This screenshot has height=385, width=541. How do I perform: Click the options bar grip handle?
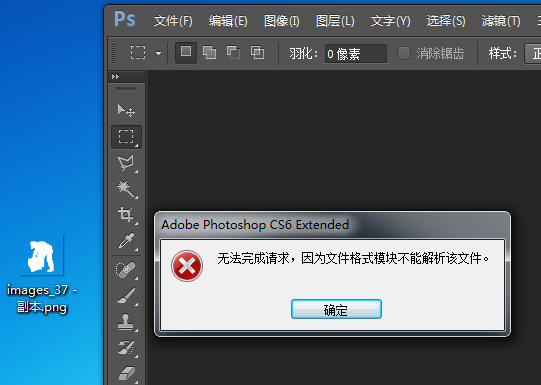(114, 53)
